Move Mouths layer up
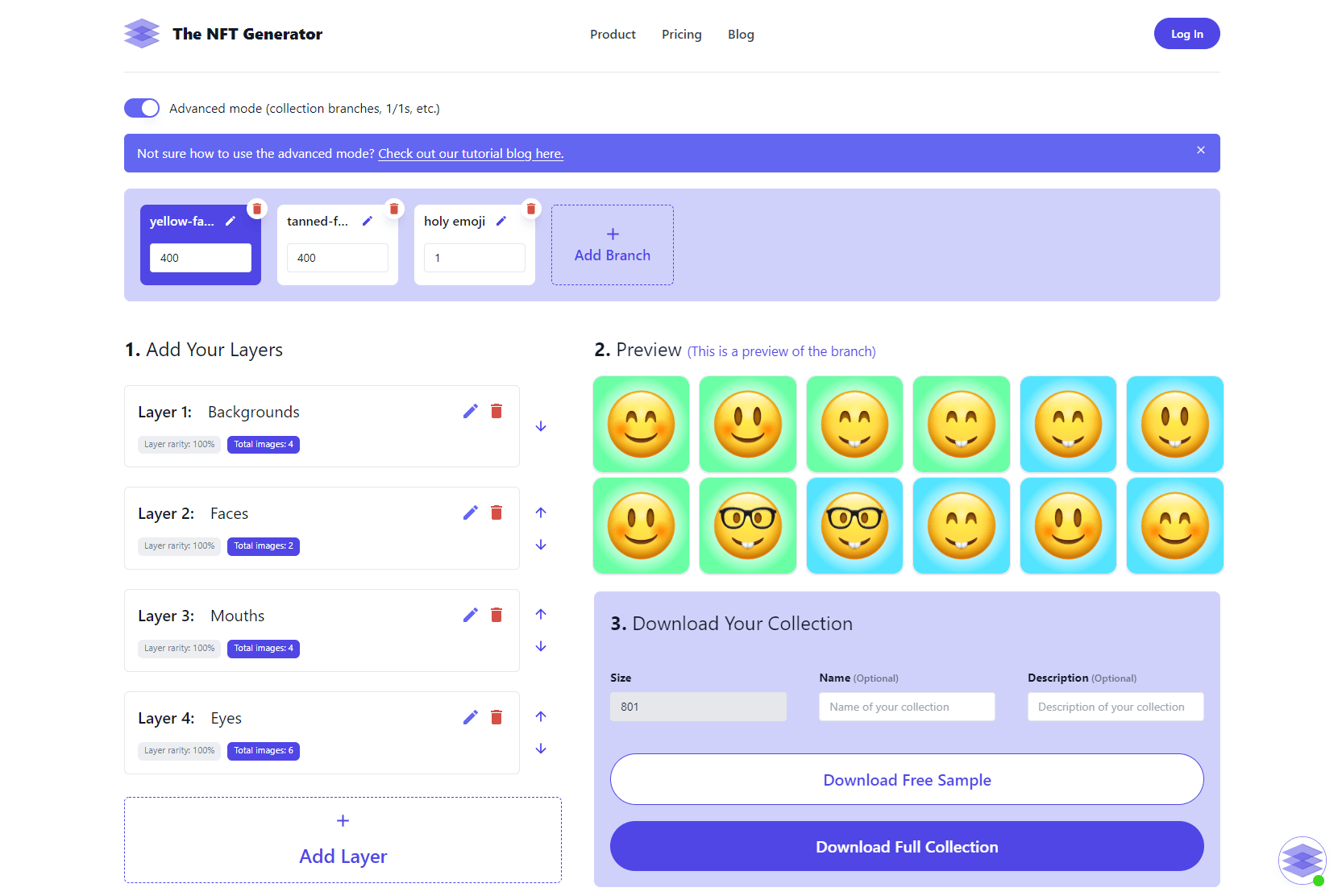The image size is (1342, 896). pos(541,614)
